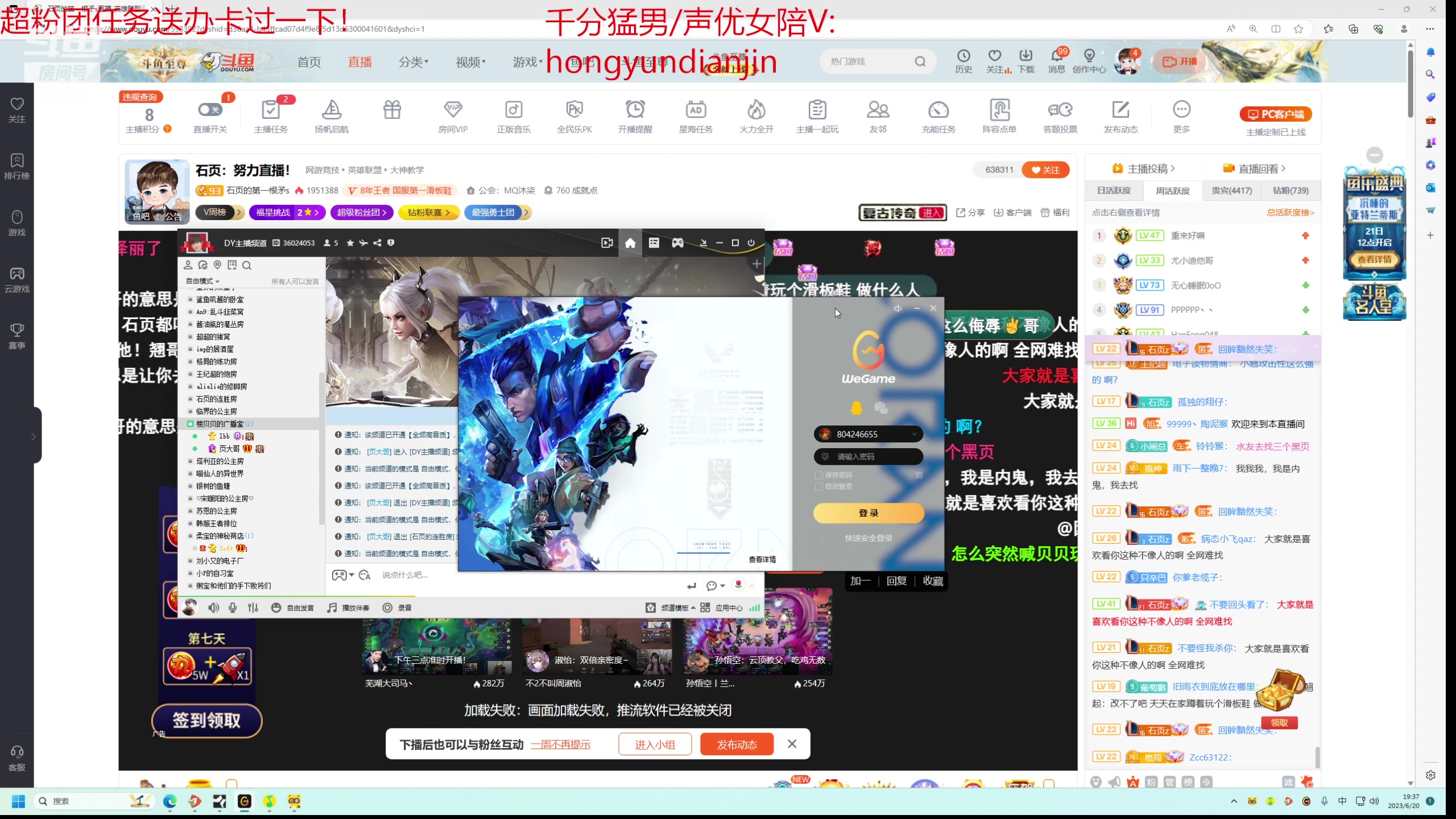
Task: Toggle 关注 follow button beside 638311
Action: click(x=1045, y=169)
